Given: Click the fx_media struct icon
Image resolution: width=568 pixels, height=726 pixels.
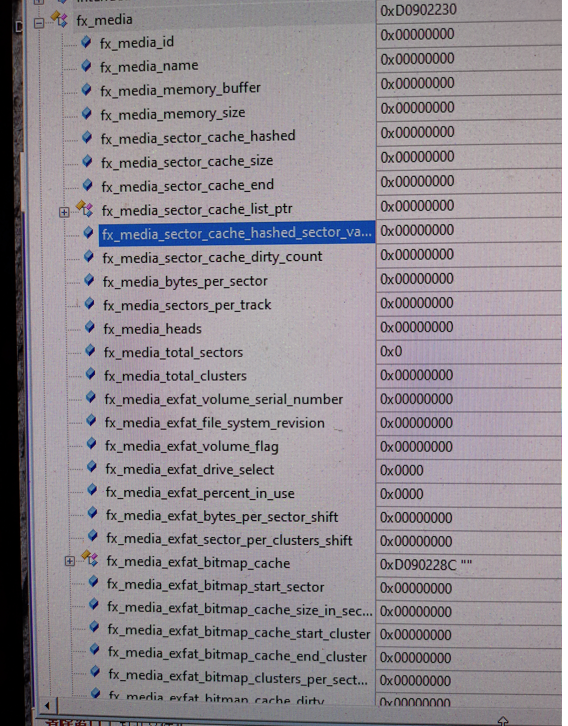Looking at the screenshot, I should 59,19.
